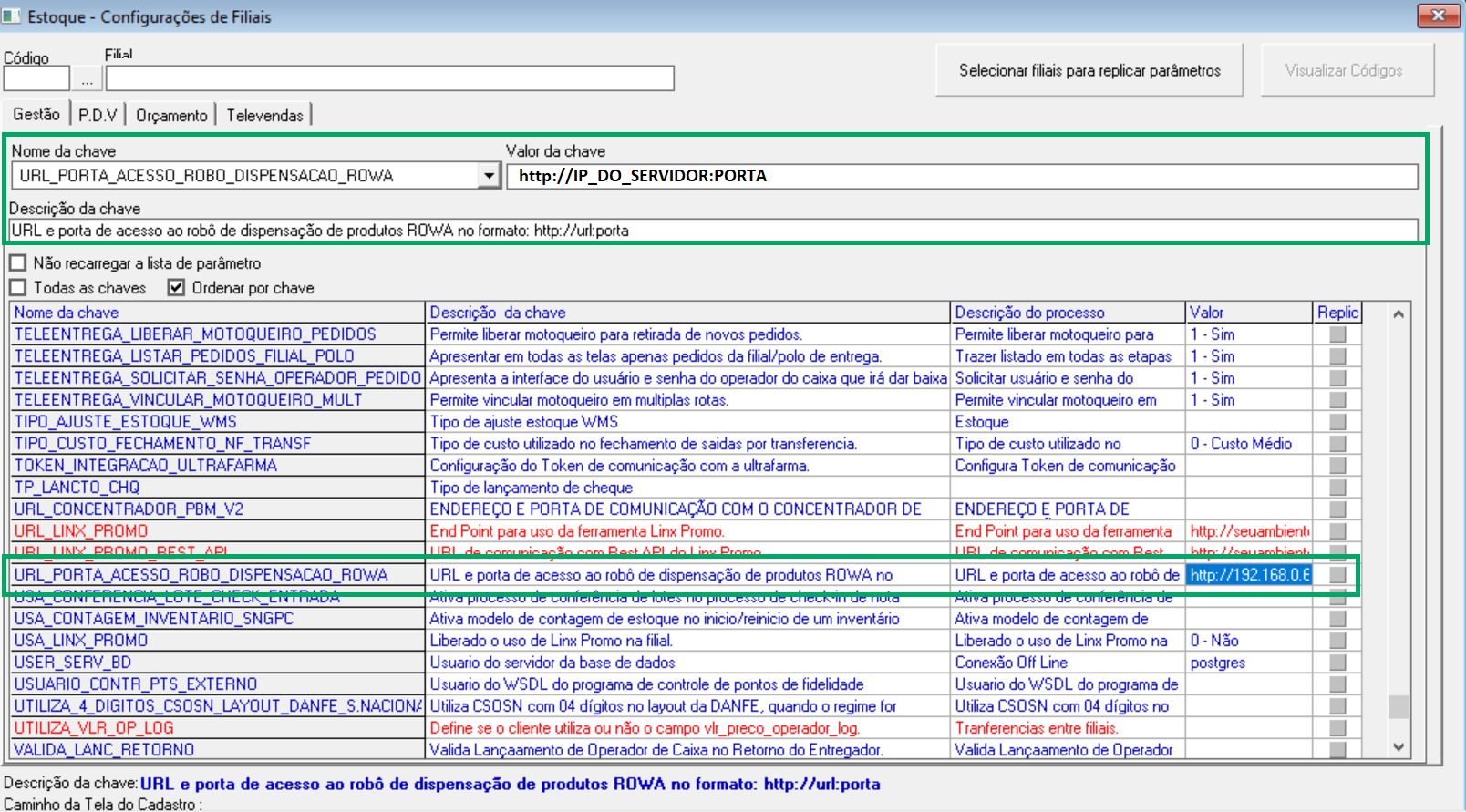
Task: Click the Replic column header
Action: tap(1337, 313)
